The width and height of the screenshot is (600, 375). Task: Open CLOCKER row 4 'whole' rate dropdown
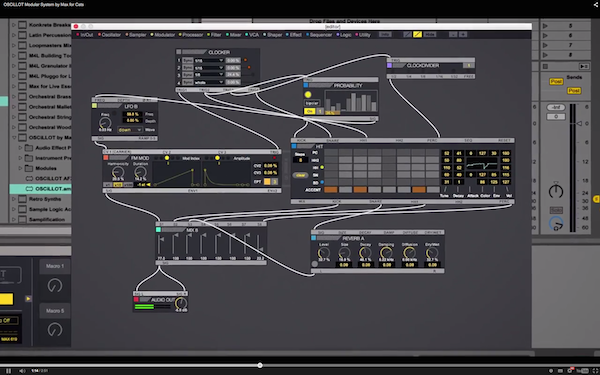click(x=209, y=82)
